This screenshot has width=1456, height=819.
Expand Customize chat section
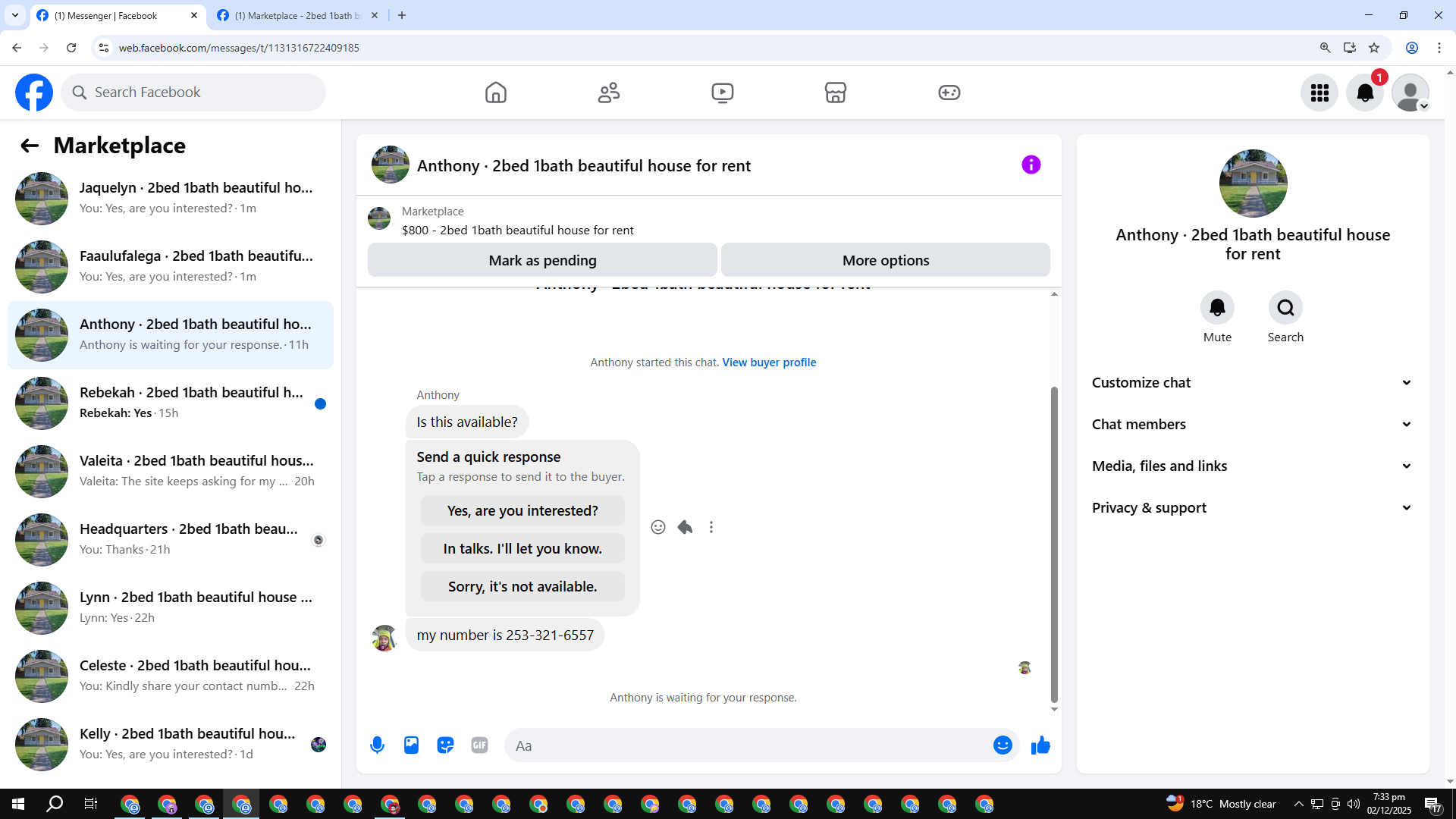[x=1252, y=383]
